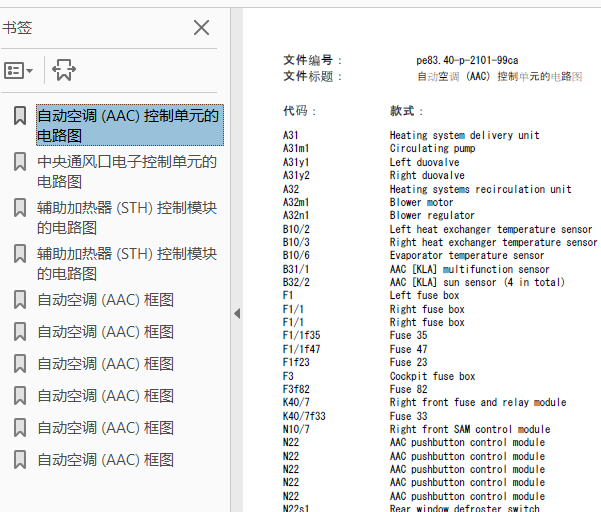Click 'Blower motor' description
The height and width of the screenshot is (512, 601).
pos(422,202)
